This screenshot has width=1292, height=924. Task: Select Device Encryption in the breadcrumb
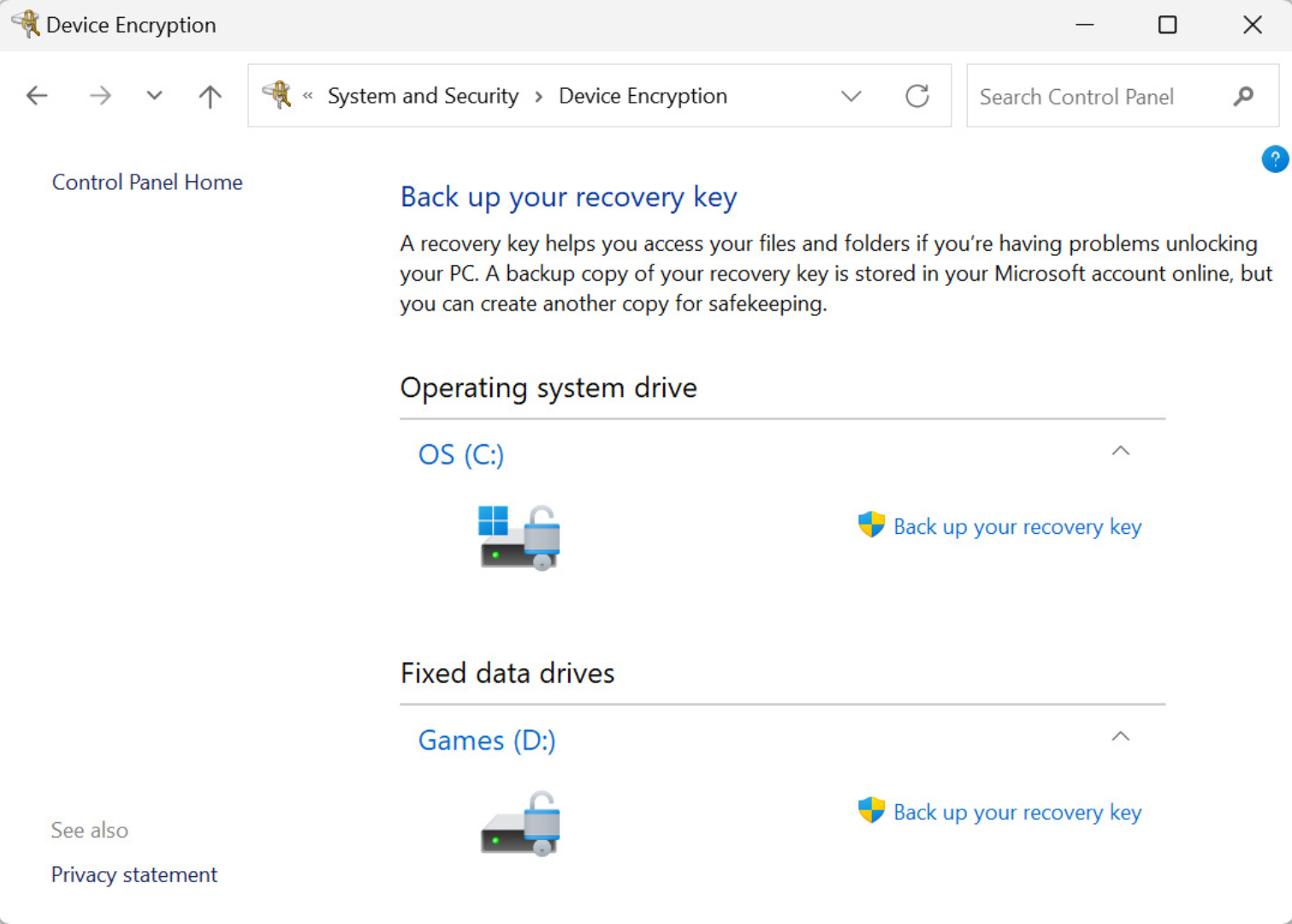pyautogui.click(x=642, y=96)
